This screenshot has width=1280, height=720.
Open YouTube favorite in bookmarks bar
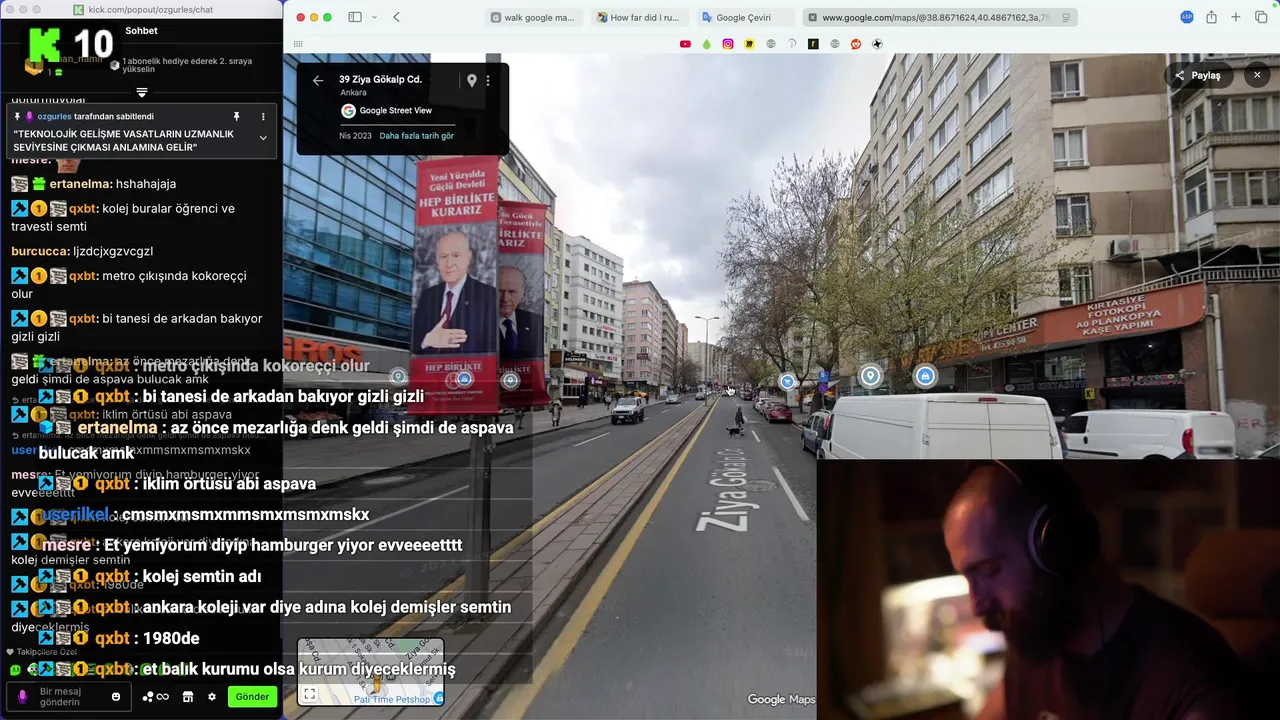[685, 44]
